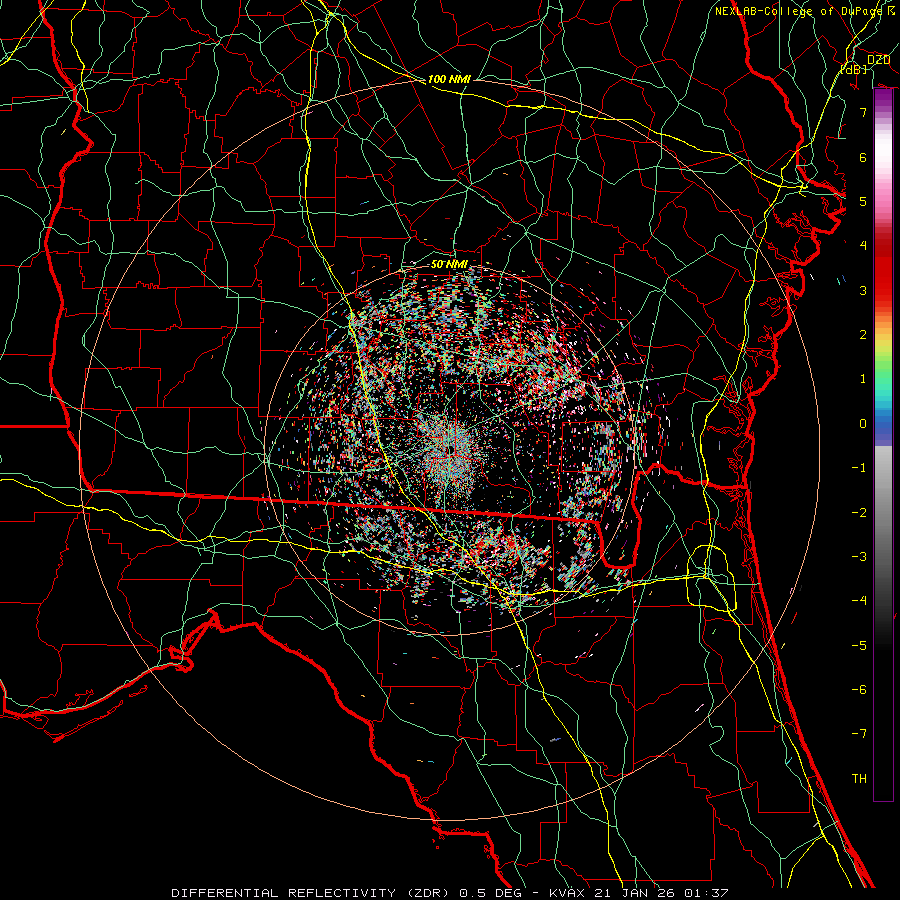Click the 2 value on color scale
900x900 pixels.
[x=863, y=334]
